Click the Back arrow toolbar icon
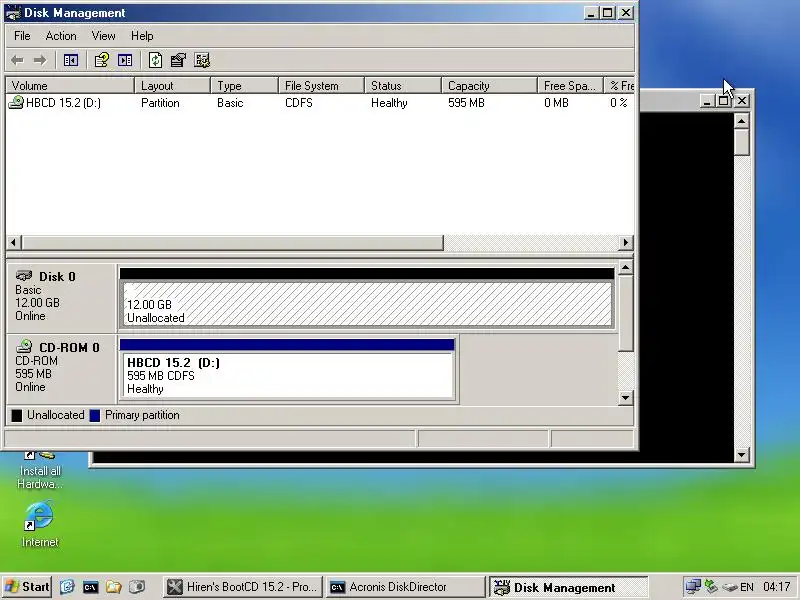 coord(17,60)
